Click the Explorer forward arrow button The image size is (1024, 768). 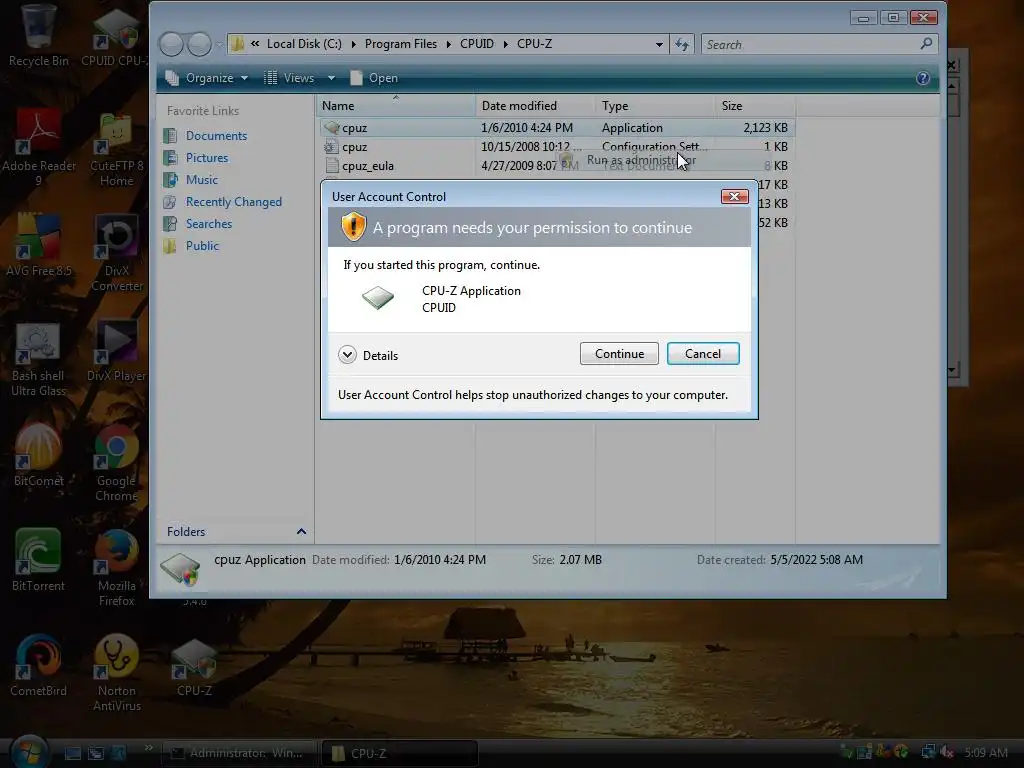[x=199, y=44]
